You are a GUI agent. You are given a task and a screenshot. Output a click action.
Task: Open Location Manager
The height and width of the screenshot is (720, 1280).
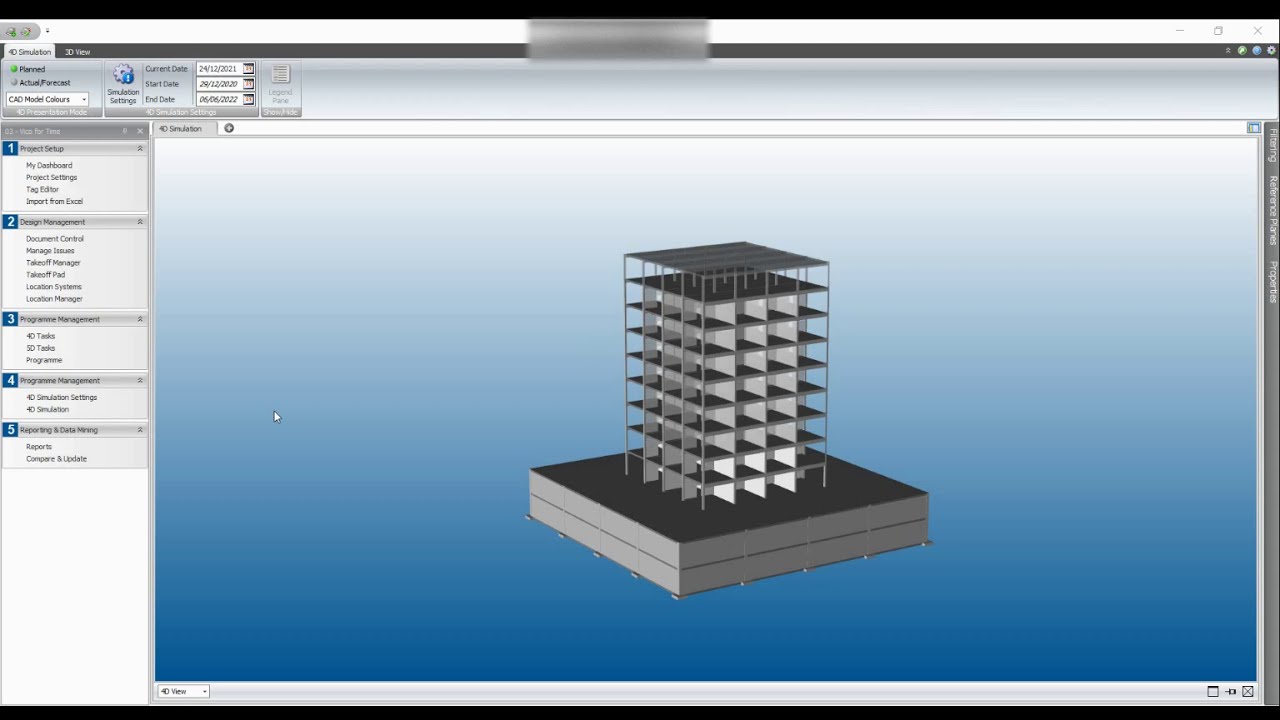(54, 299)
